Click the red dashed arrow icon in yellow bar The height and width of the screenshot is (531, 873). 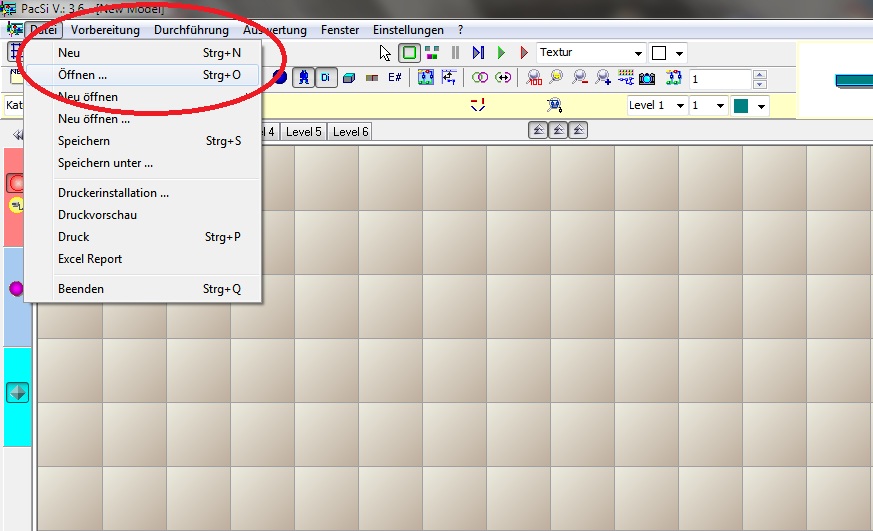coord(478,104)
